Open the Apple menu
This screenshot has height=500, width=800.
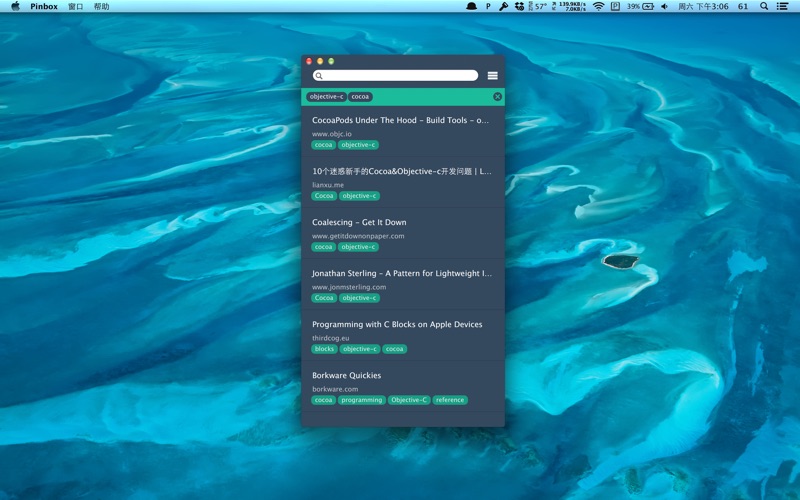coord(15,6)
